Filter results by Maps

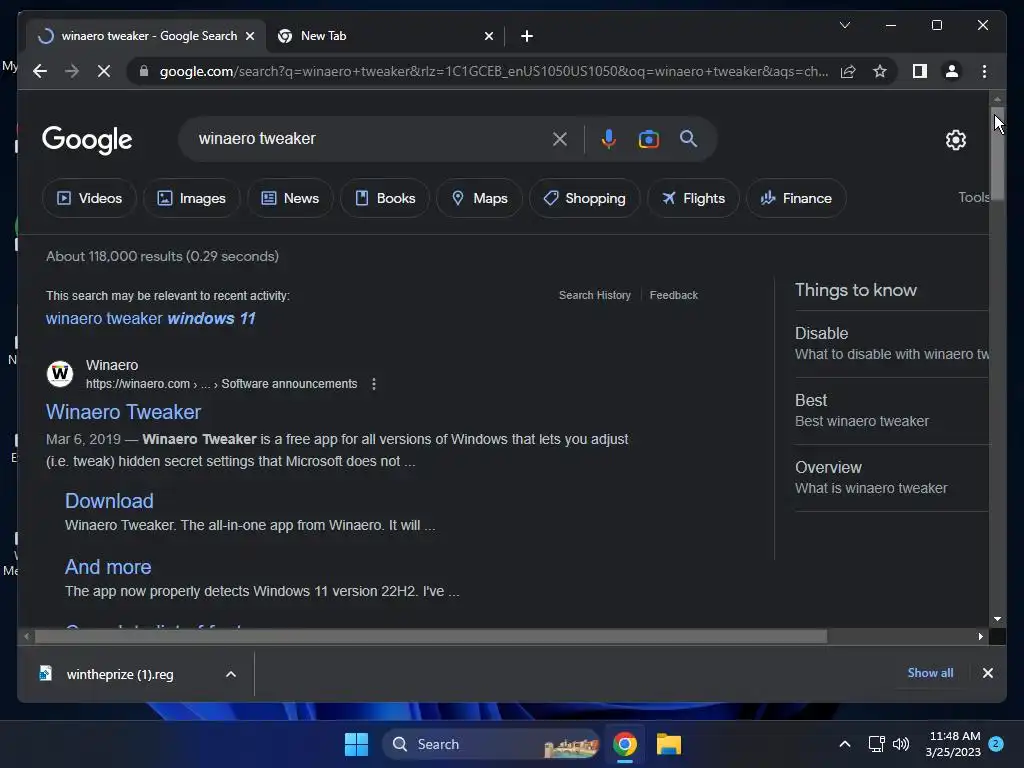[x=479, y=199]
